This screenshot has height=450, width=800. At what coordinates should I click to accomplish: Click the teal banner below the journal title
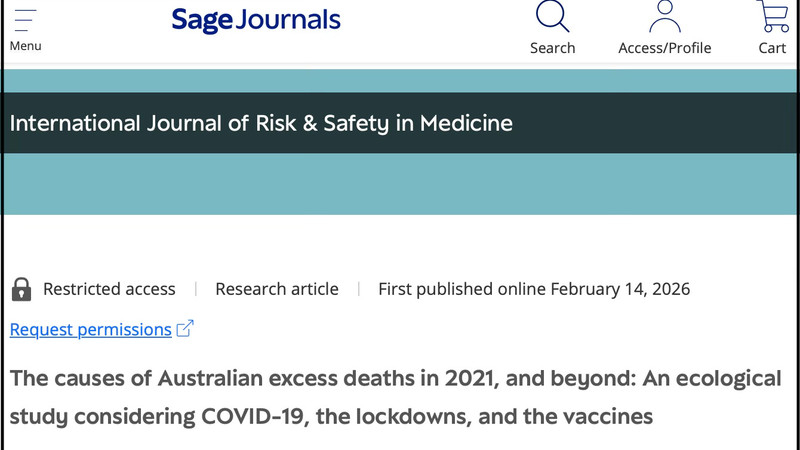click(400, 185)
